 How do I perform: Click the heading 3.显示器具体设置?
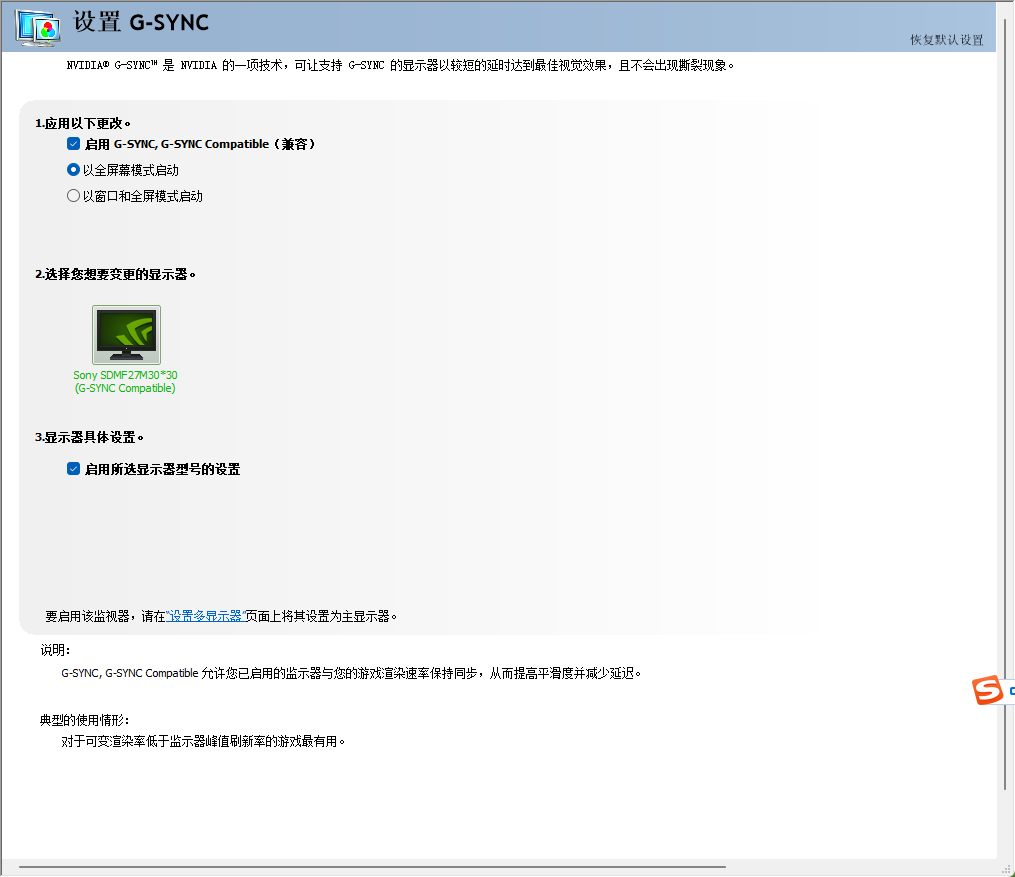click(89, 438)
